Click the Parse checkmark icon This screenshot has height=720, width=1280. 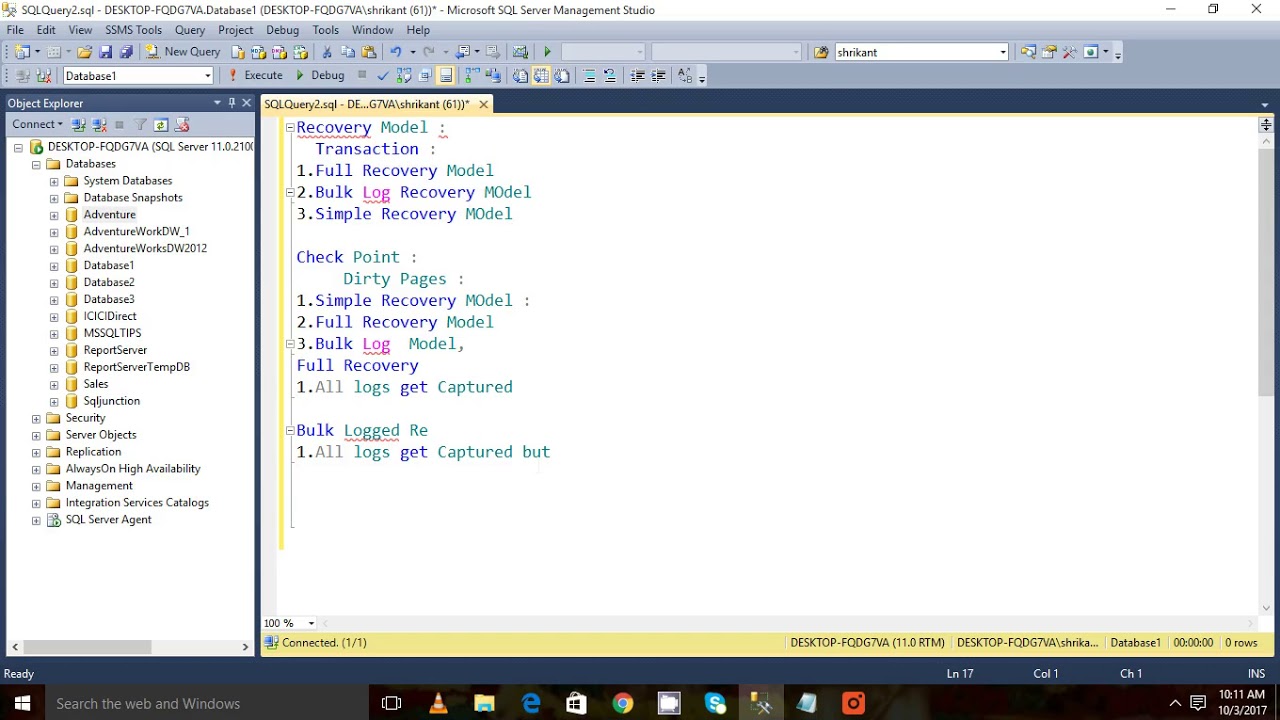[x=383, y=75]
